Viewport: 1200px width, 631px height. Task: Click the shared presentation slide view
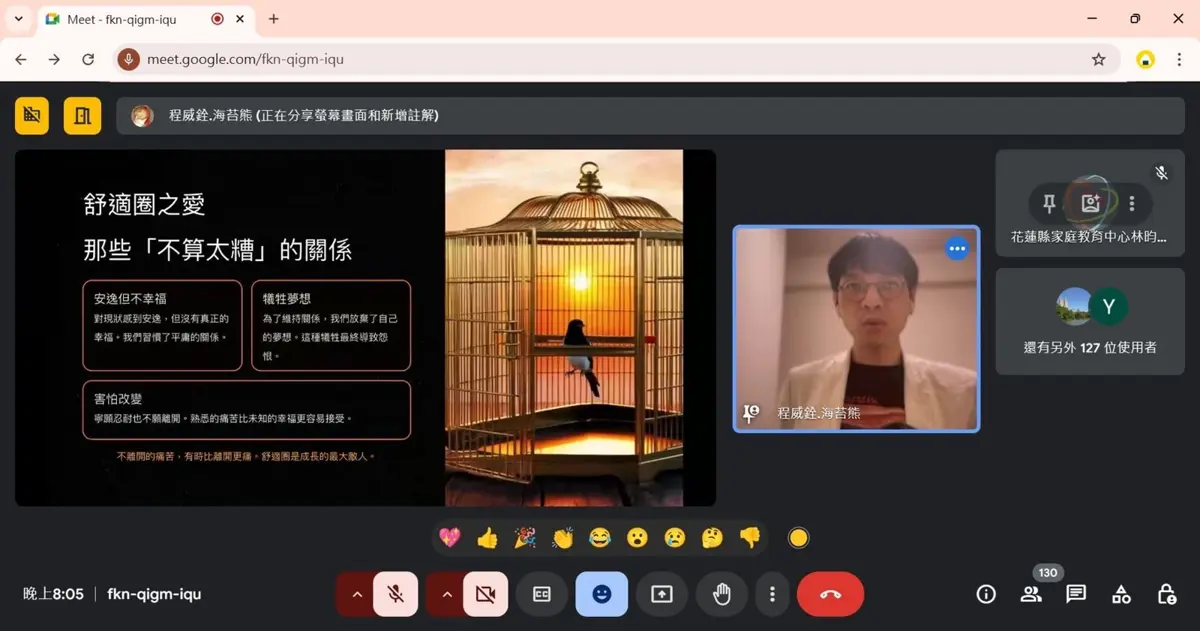pos(365,327)
